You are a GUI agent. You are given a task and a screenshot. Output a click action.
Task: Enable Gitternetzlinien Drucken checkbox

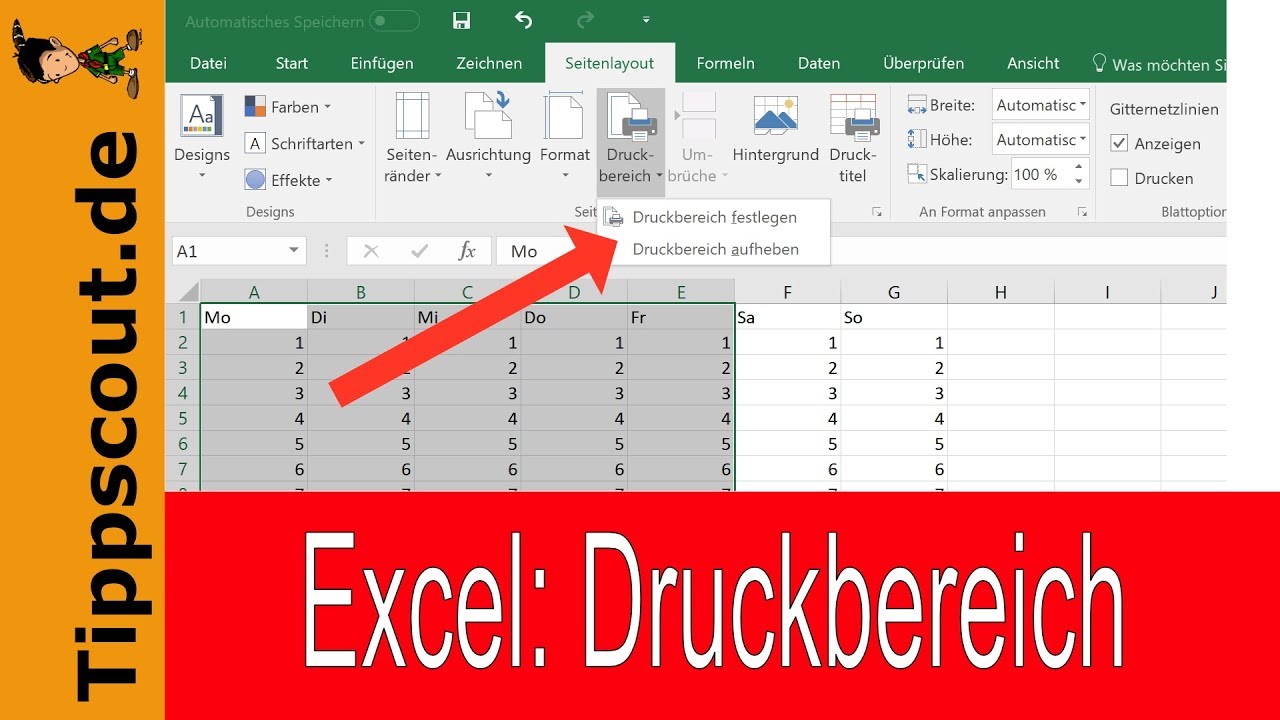(1120, 178)
